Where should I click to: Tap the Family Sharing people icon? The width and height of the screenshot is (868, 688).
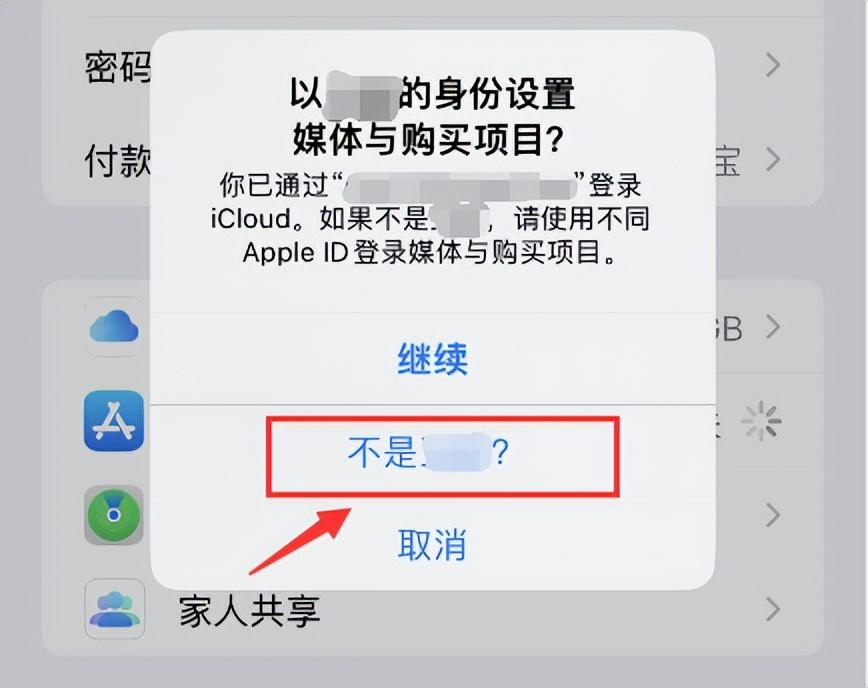(114, 609)
